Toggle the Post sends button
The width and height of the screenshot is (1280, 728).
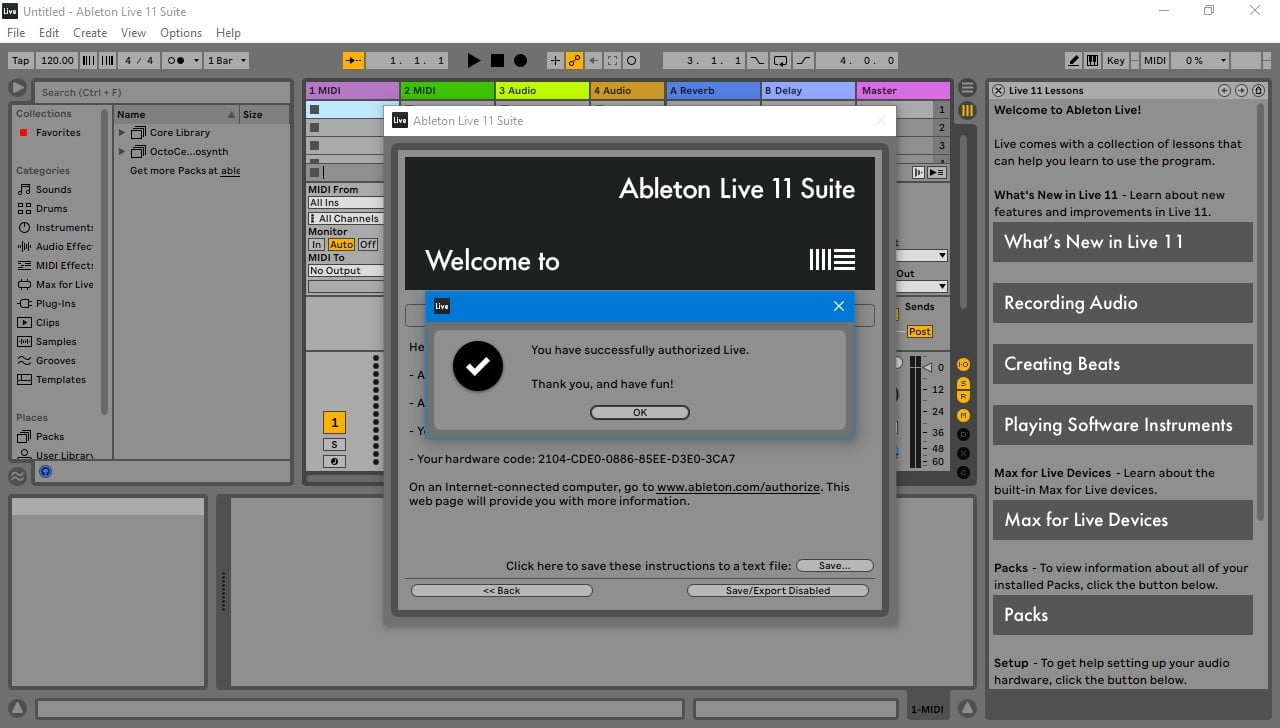[919, 331]
